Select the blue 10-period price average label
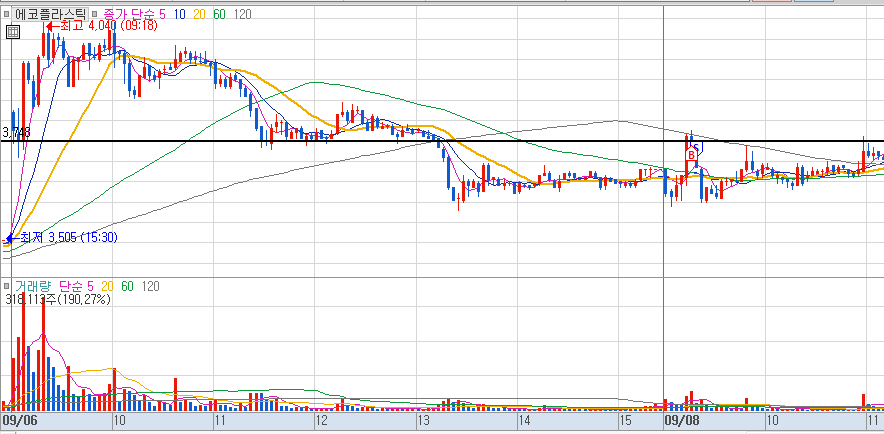This screenshot has width=884, height=434. coord(180,14)
